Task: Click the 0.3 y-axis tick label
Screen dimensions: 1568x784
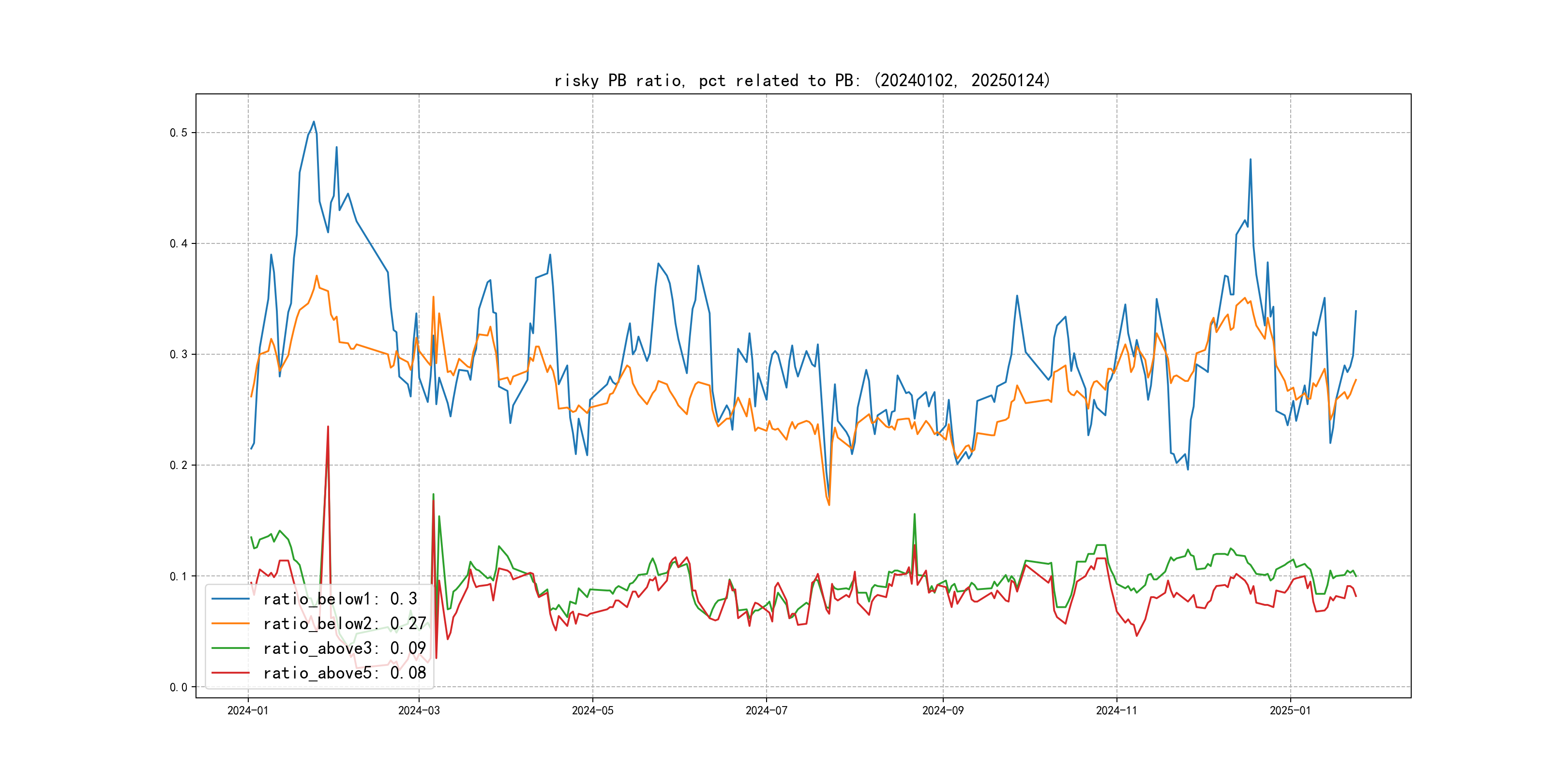Action: point(179,354)
